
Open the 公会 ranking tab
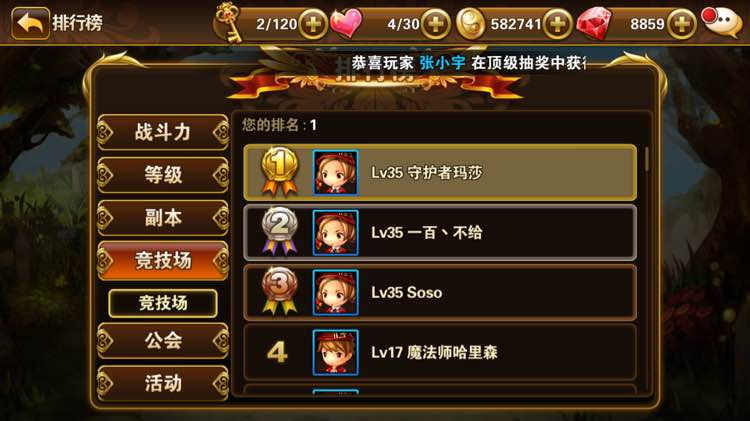click(x=163, y=340)
